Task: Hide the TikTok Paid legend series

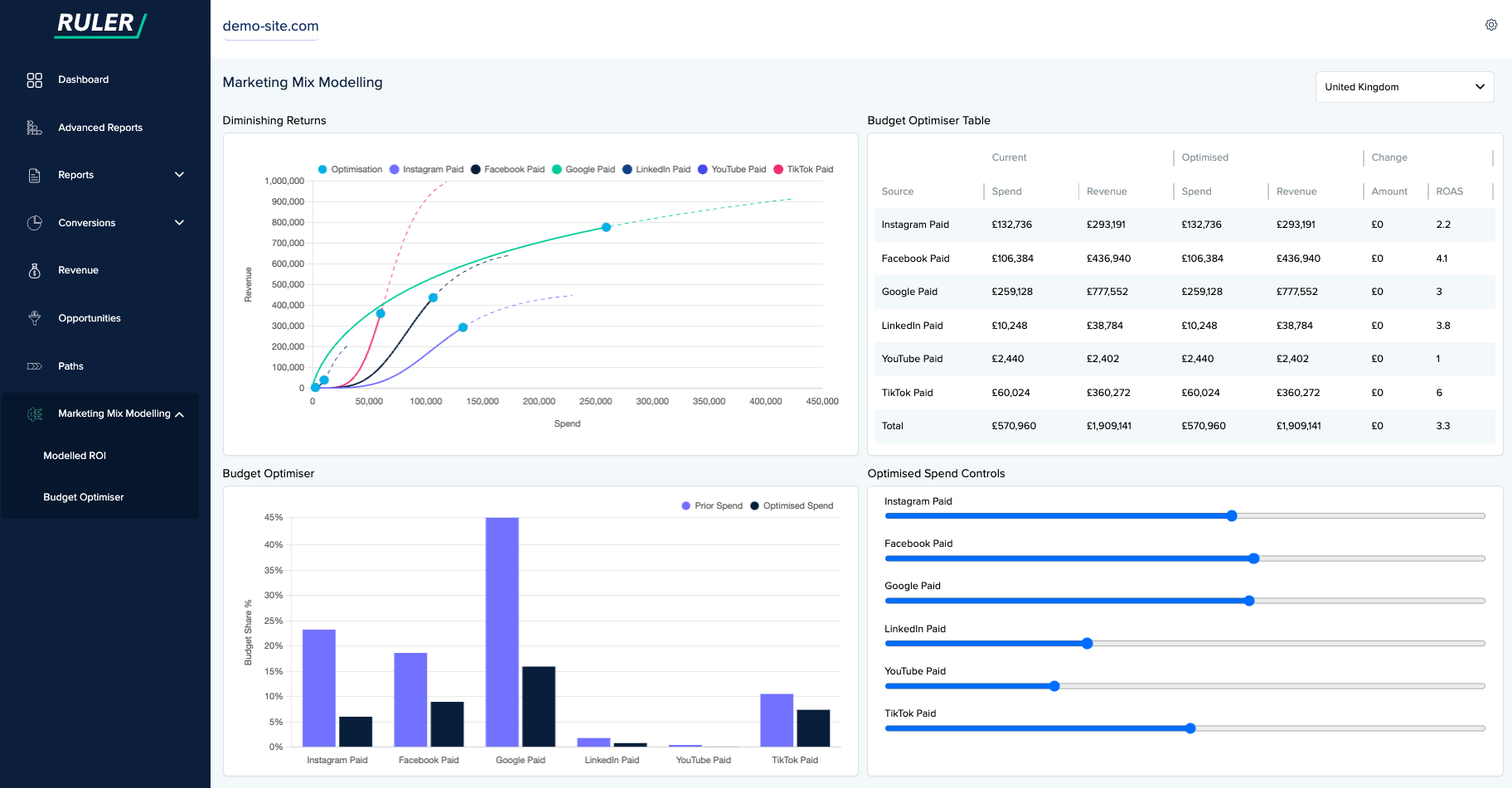Action: [x=802, y=170]
